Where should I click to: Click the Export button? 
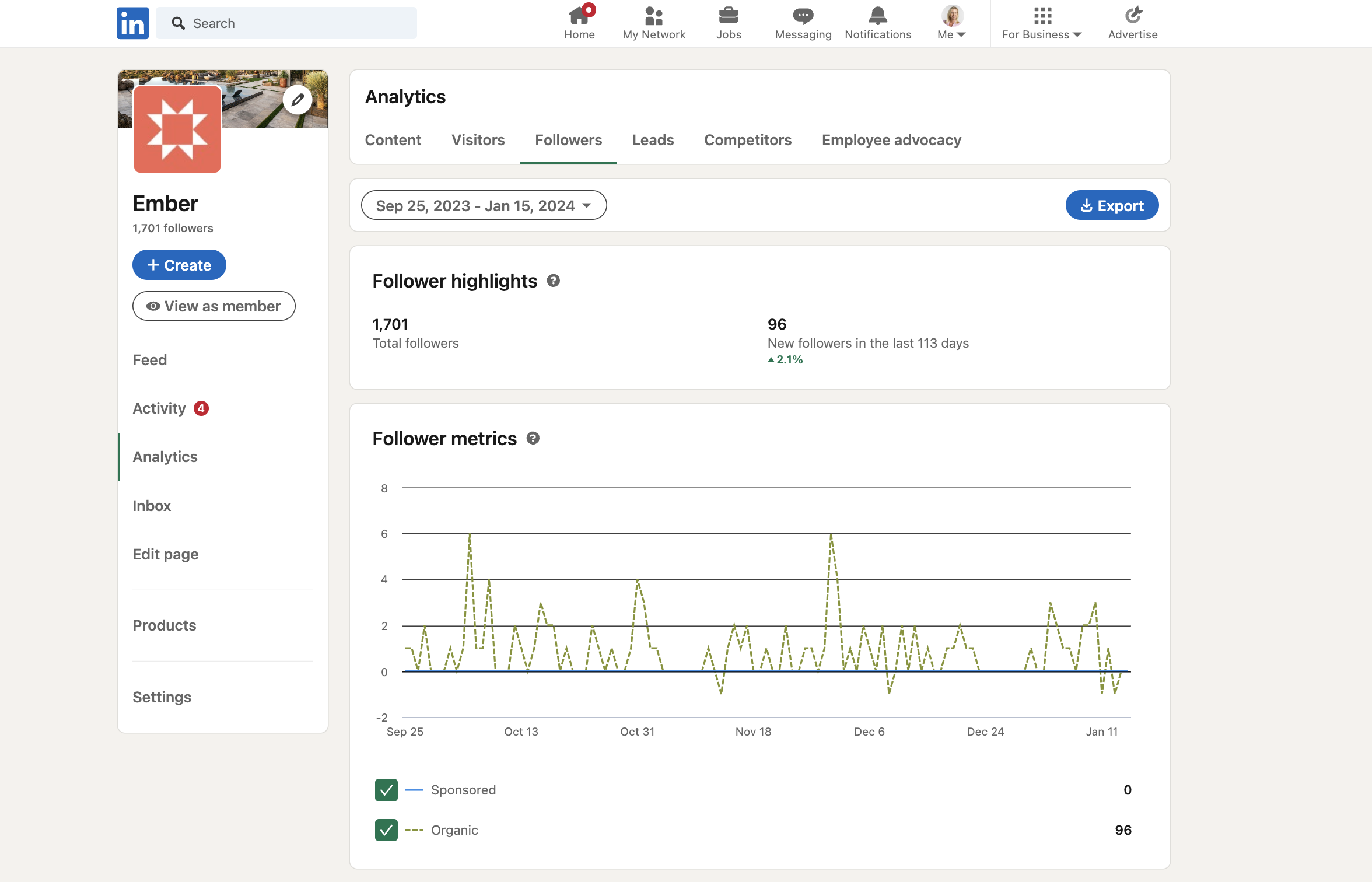[1111, 205]
